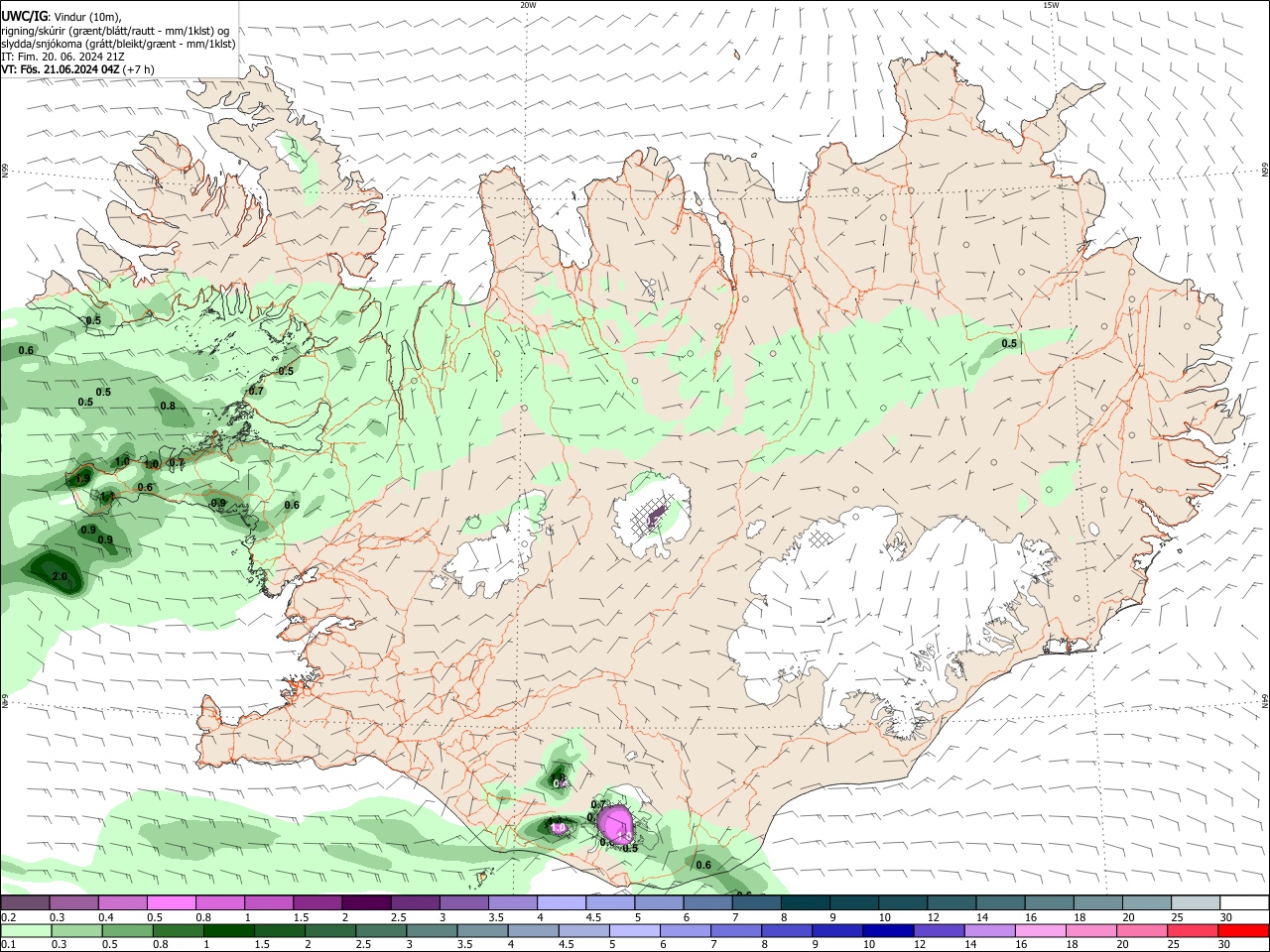Select the upper legend swatch labeled 0.8
This screenshot has width=1270, height=952.
[x=219, y=902]
